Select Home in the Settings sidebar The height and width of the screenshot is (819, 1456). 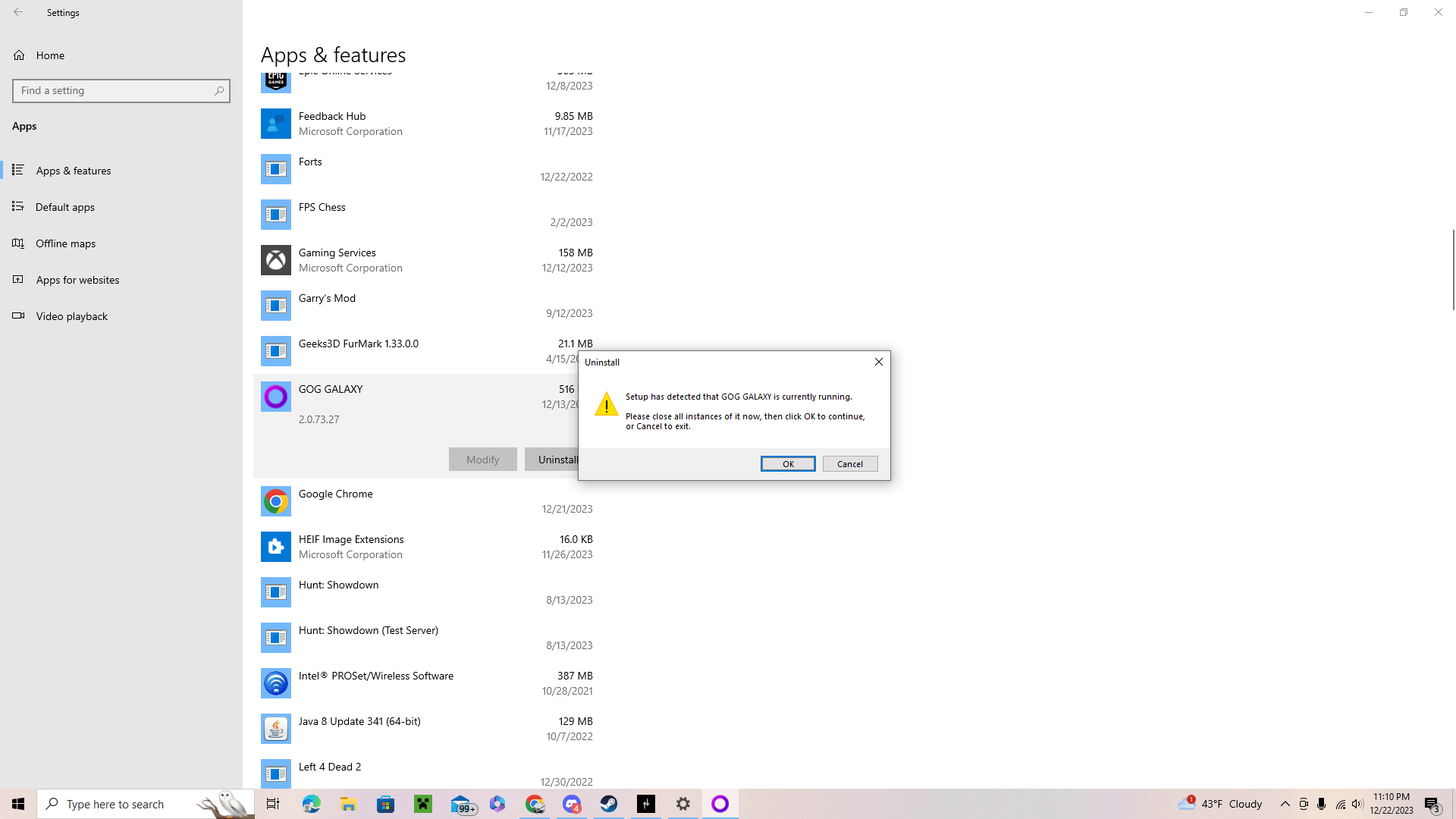(50, 55)
